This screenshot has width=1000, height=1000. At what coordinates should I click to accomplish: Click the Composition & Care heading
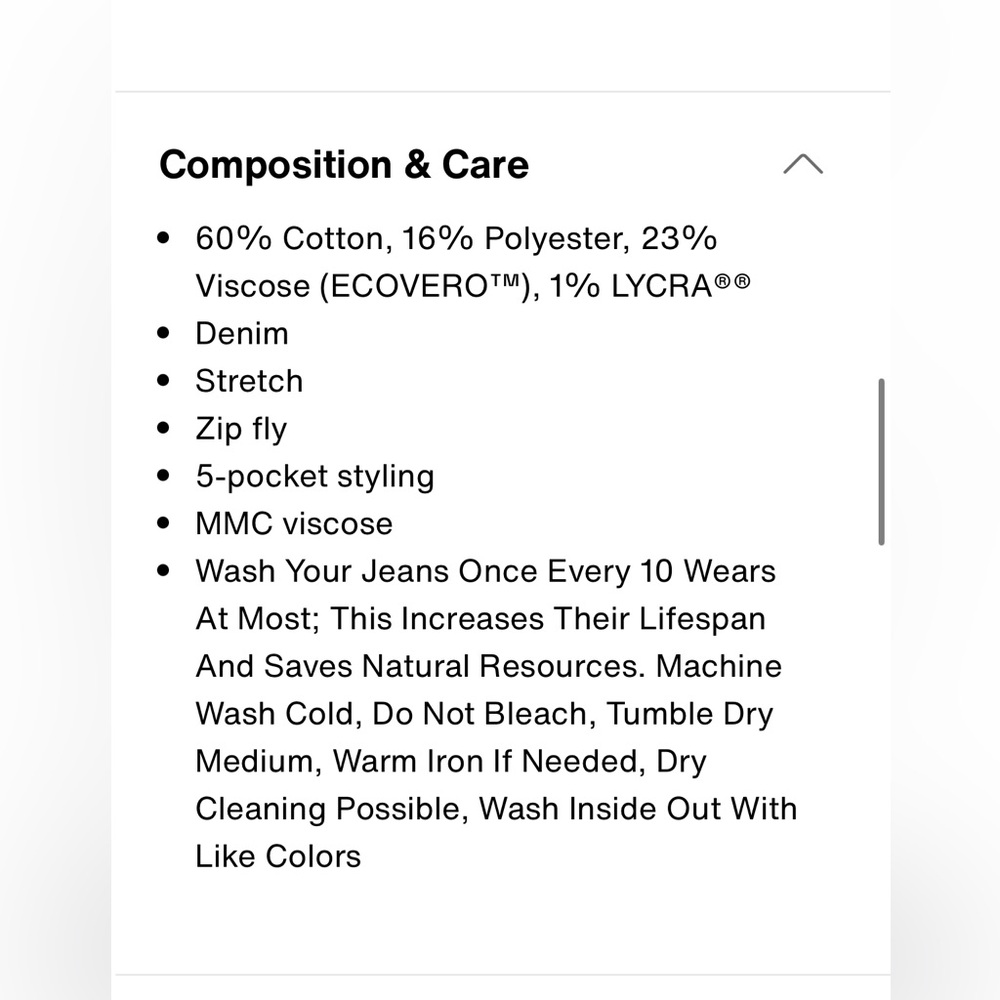[344, 165]
